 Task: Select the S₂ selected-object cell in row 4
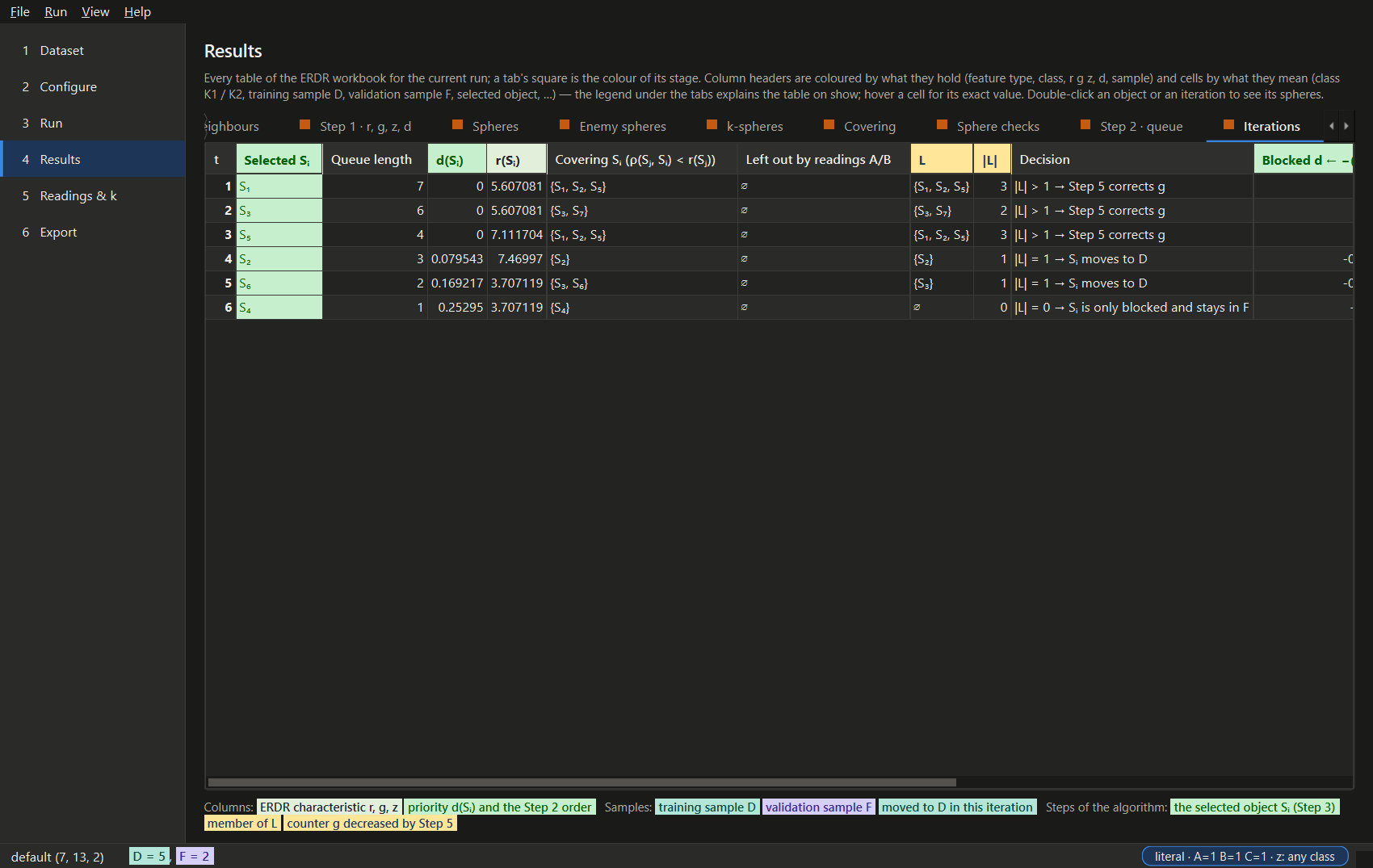pyautogui.click(x=279, y=259)
